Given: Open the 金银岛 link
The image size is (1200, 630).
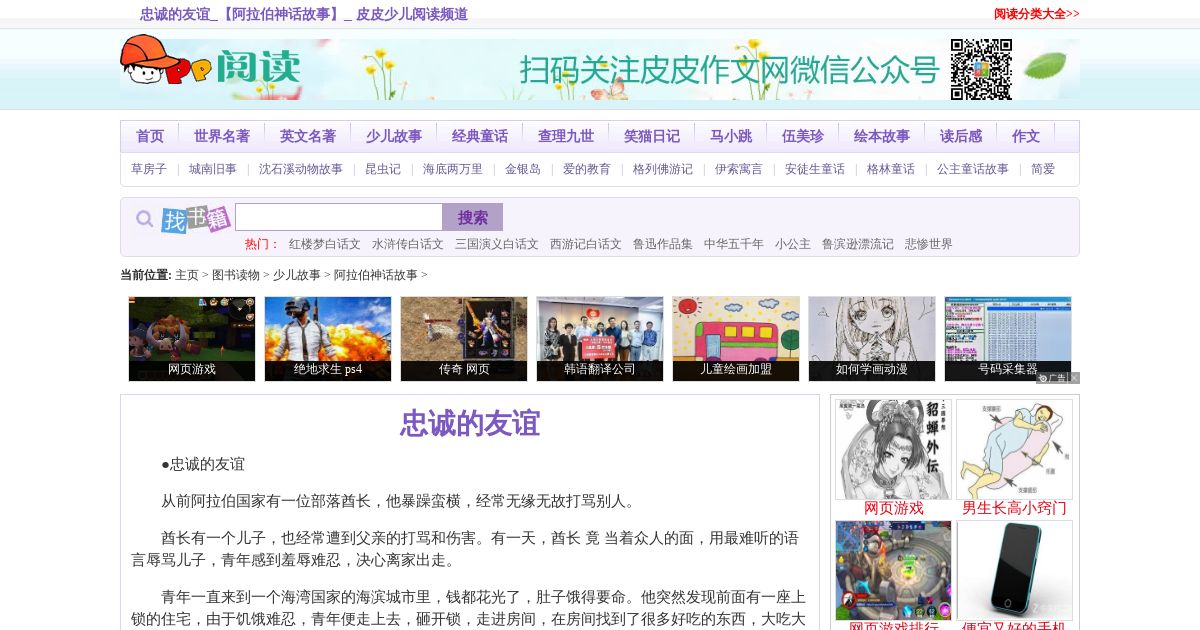Looking at the screenshot, I should [x=523, y=169].
